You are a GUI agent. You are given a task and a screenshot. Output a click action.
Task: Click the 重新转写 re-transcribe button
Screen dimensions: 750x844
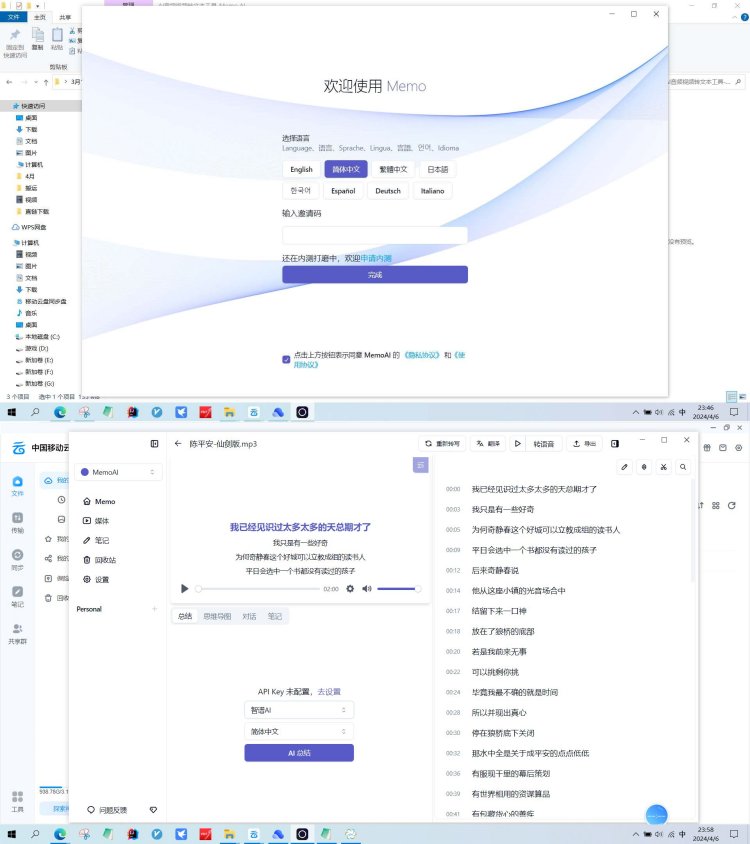442,444
